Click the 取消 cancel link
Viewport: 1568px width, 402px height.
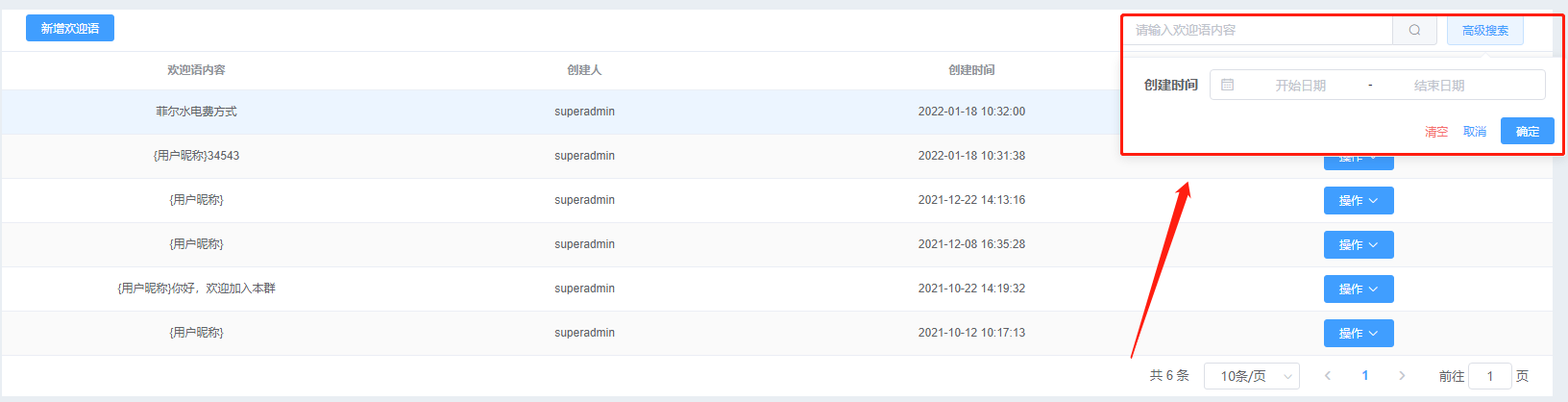pyautogui.click(x=1475, y=132)
